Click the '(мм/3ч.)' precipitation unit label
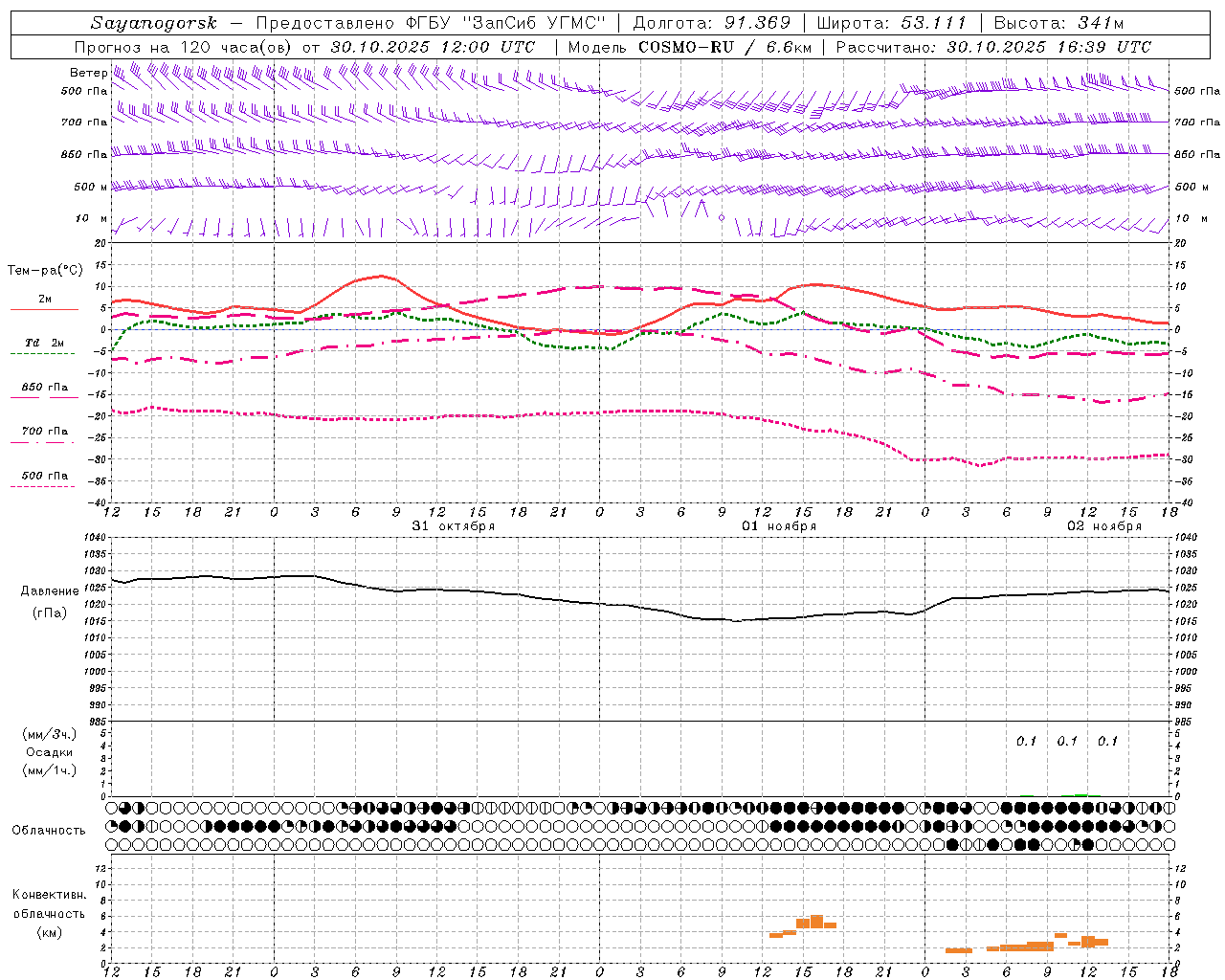The height and width of the screenshot is (980, 1225). tap(50, 734)
